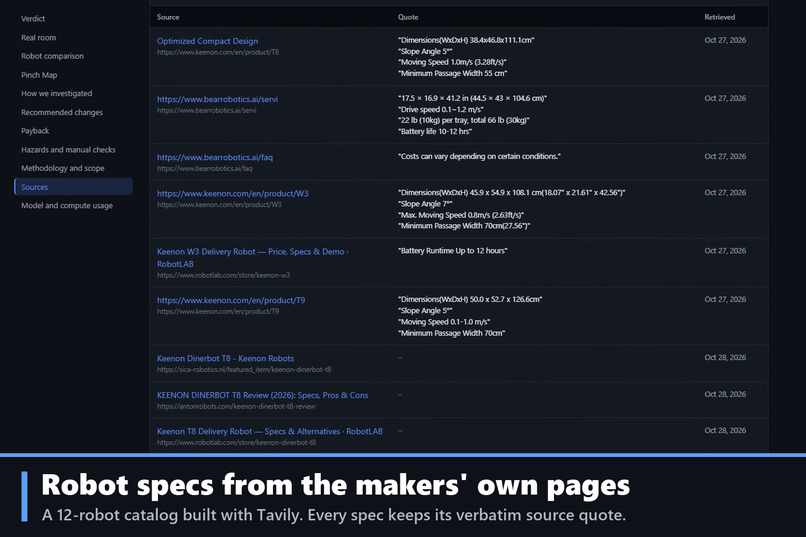806x537 pixels.
Task: Click the Retrieved column header
Action: [x=720, y=17]
